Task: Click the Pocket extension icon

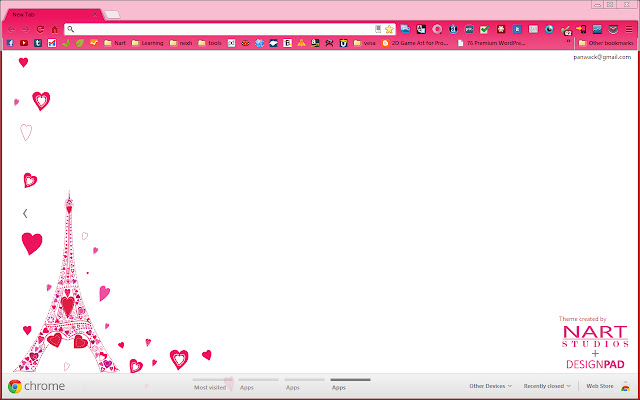Action: pyautogui.click(x=612, y=29)
